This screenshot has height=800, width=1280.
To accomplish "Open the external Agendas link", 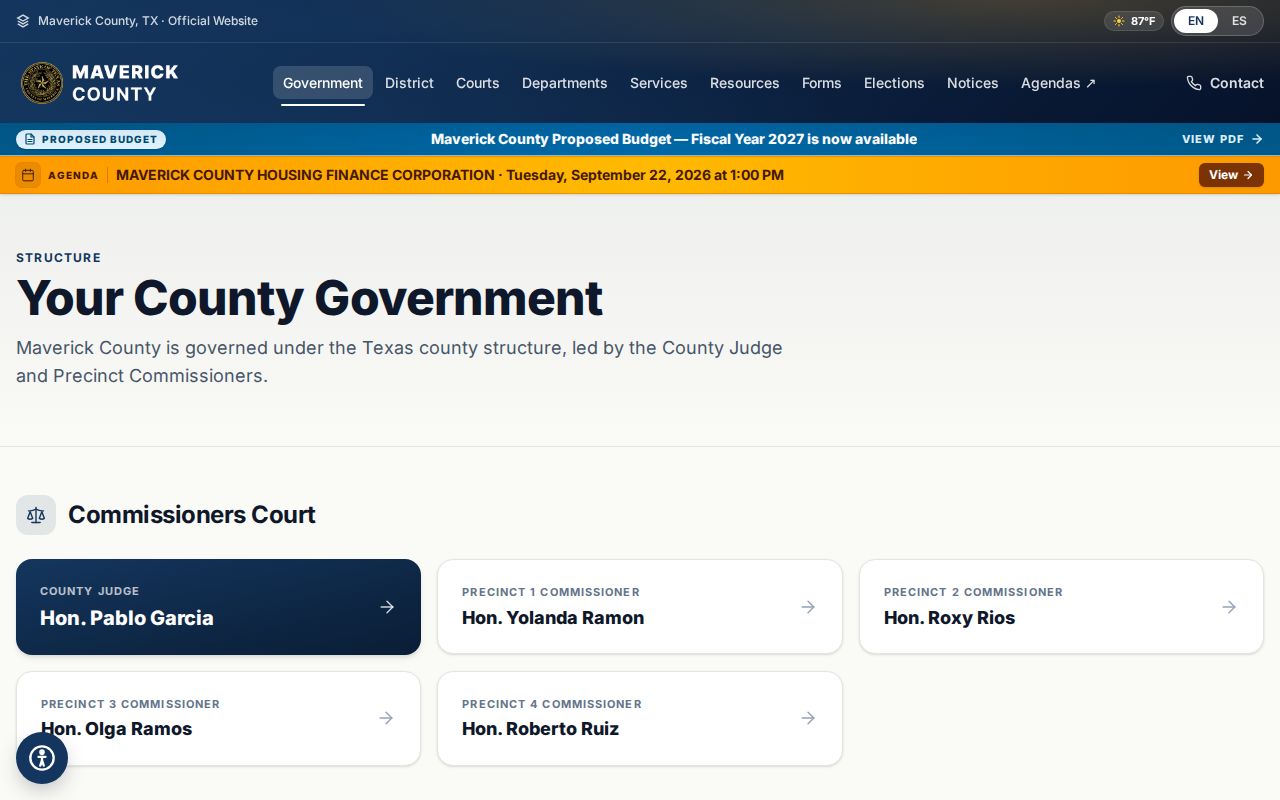I will tap(1058, 83).
